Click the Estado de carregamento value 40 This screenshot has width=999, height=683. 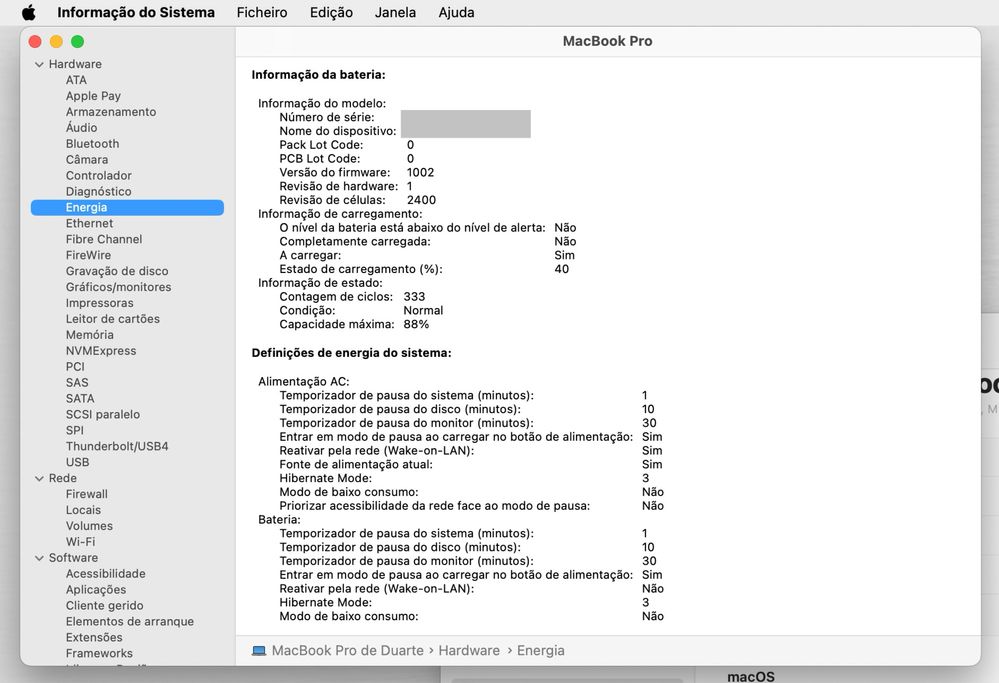click(x=561, y=269)
